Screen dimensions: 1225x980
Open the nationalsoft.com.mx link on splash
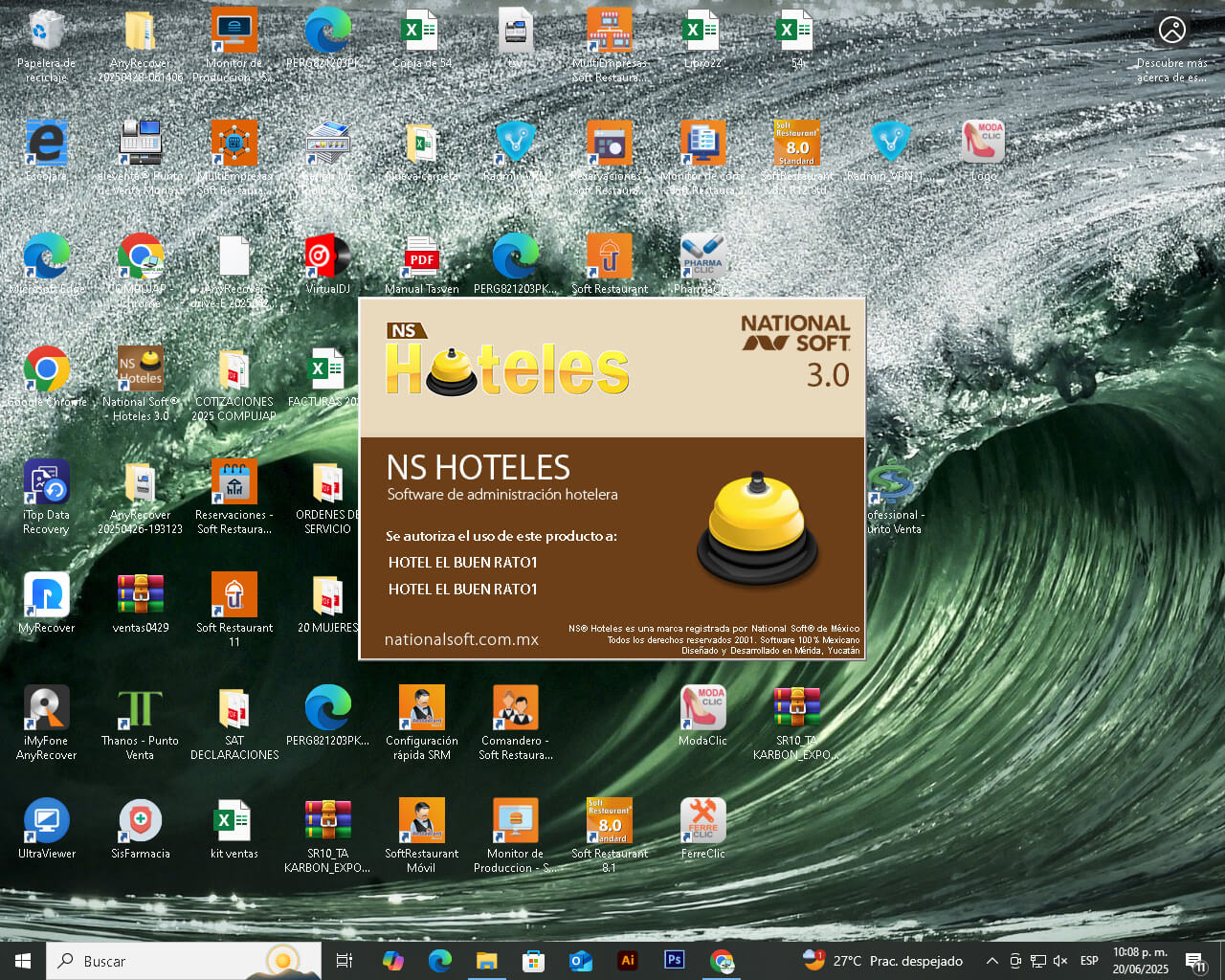tap(461, 639)
